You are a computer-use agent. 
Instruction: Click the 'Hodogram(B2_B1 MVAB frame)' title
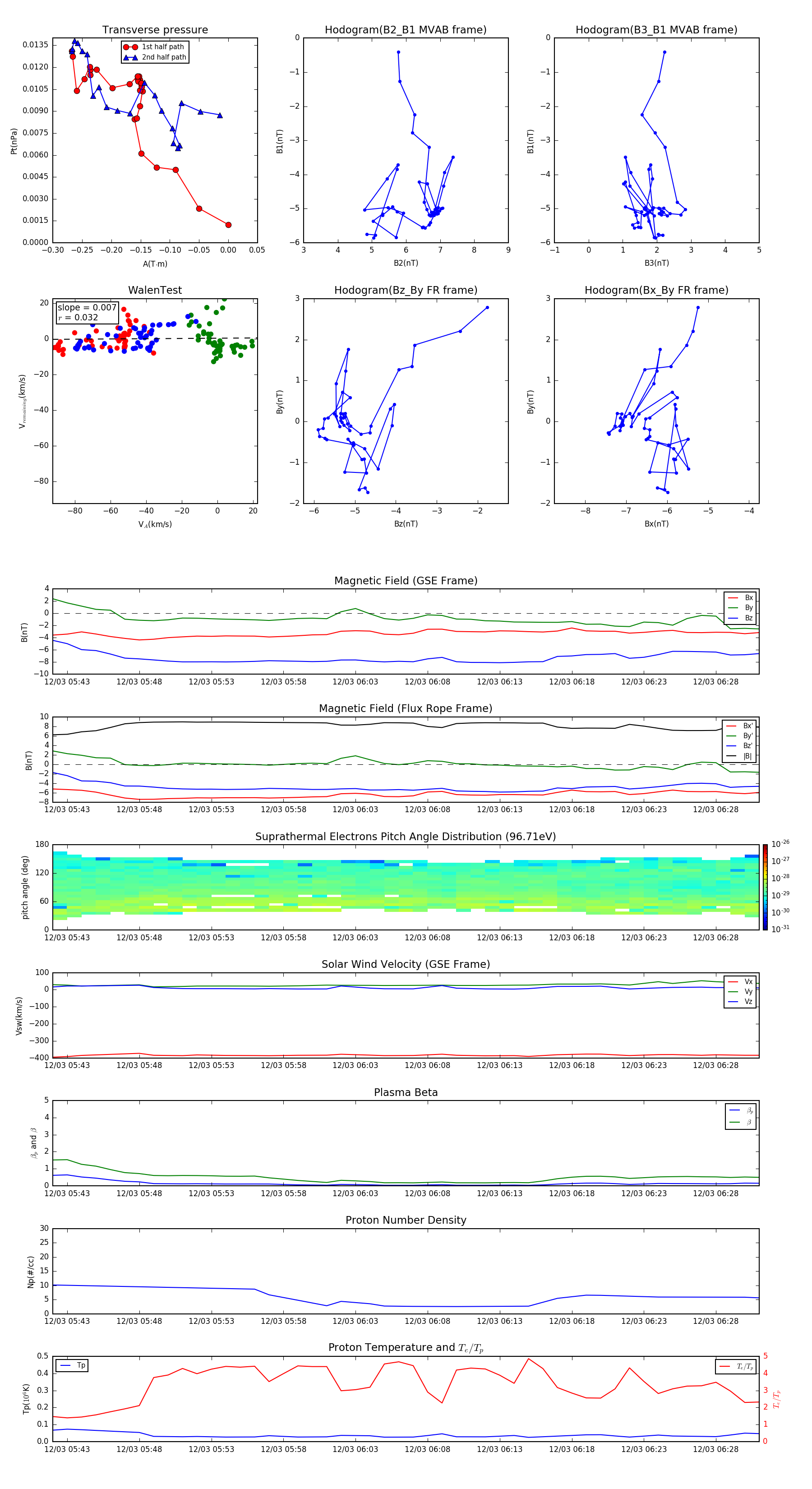tap(406, 29)
